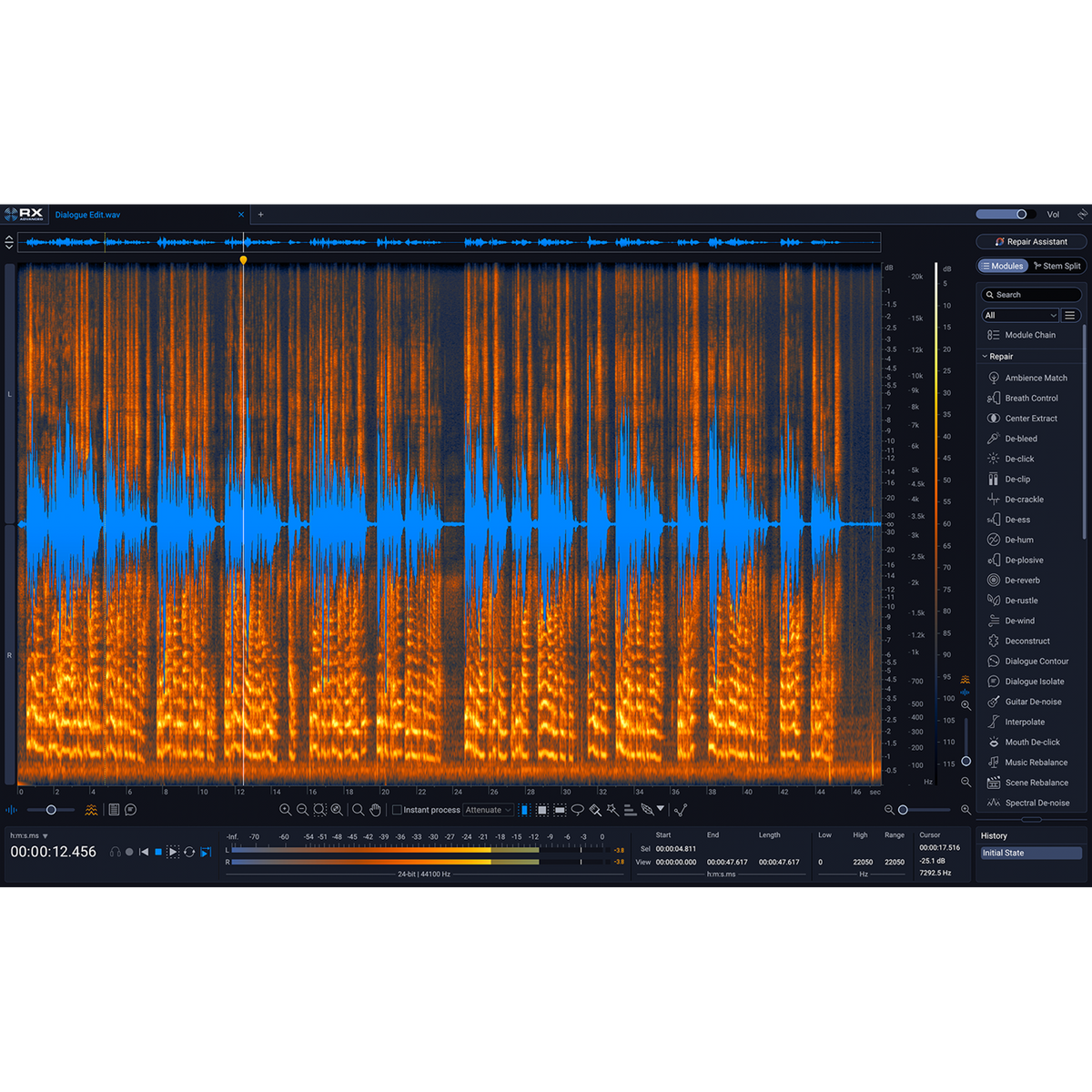Toggle the record button
The image size is (1092, 1092).
(x=129, y=852)
